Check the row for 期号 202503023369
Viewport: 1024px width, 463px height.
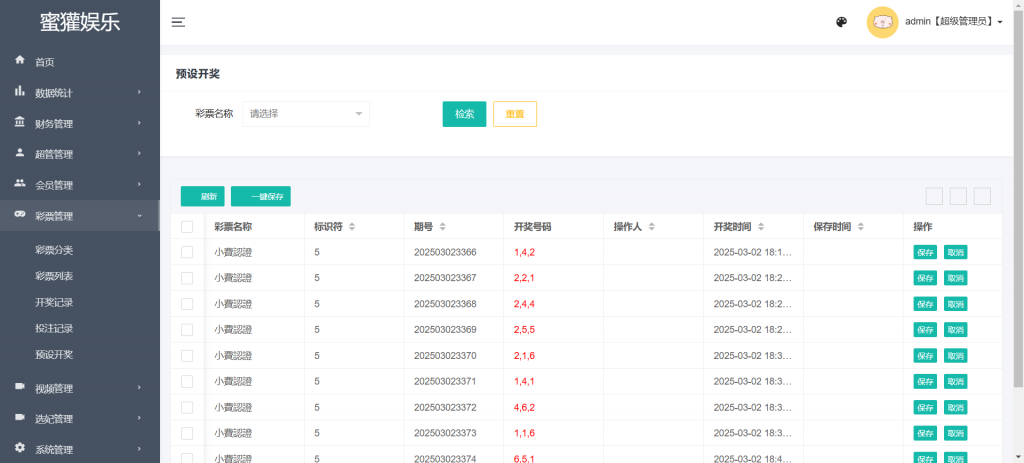click(x=187, y=330)
